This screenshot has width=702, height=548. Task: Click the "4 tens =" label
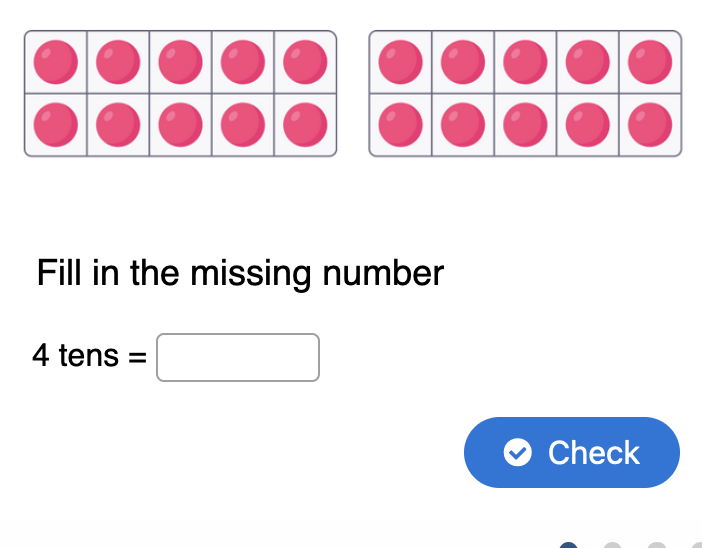(x=89, y=355)
